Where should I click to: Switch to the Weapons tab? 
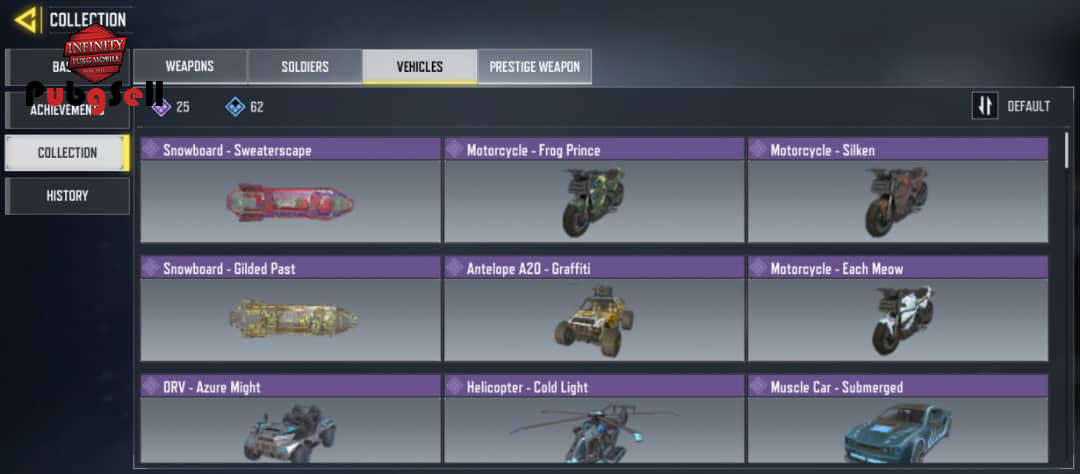point(190,67)
